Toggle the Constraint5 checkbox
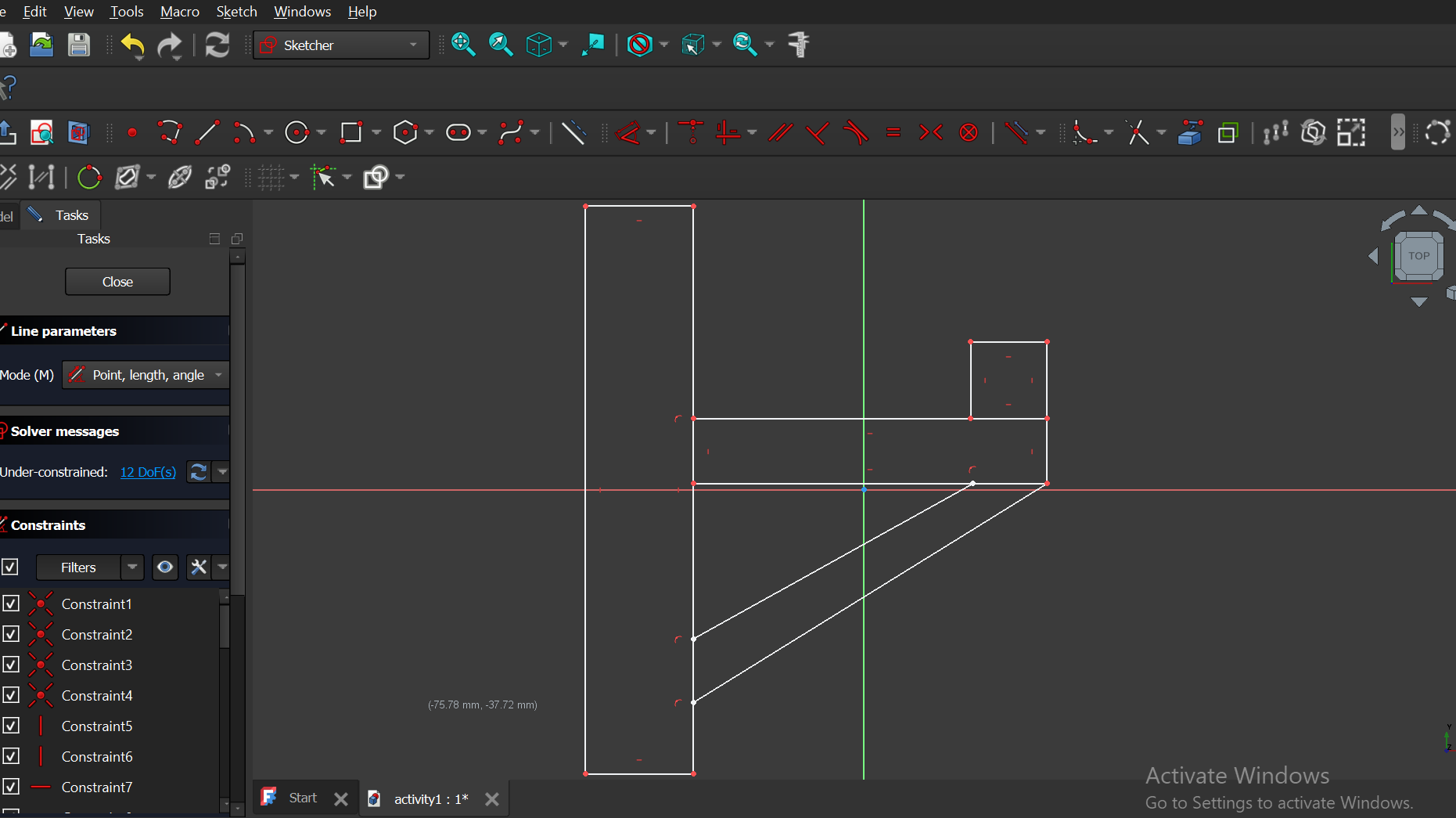The height and width of the screenshot is (818, 1456). [x=11, y=726]
